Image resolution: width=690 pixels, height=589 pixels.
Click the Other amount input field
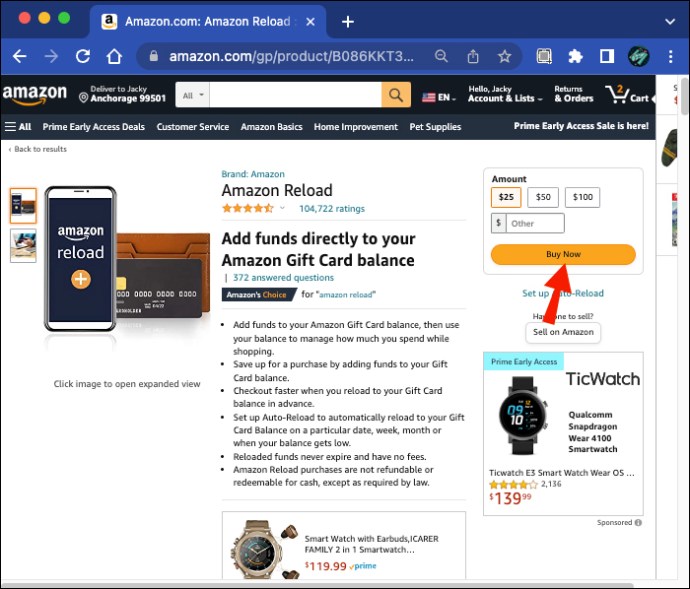(x=535, y=223)
